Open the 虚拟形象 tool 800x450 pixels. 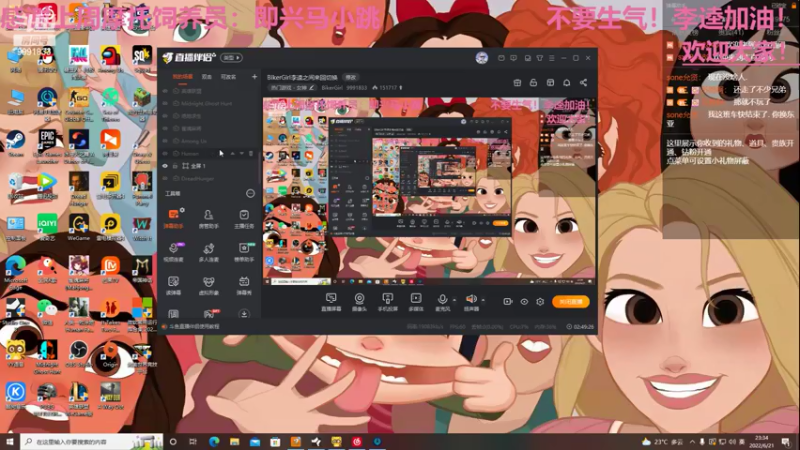pyautogui.click(x=208, y=285)
